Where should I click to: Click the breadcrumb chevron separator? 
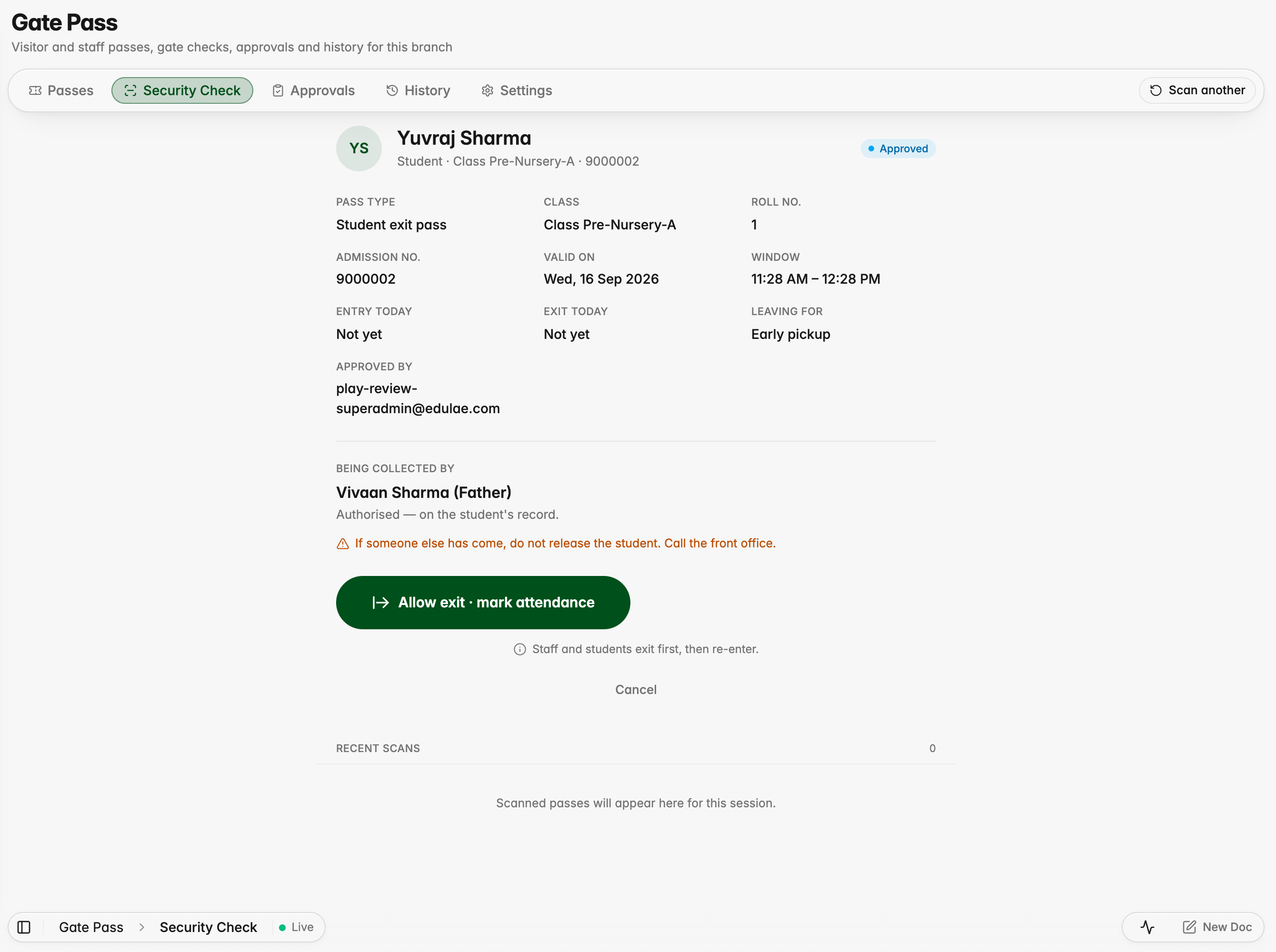pos(142,927)
